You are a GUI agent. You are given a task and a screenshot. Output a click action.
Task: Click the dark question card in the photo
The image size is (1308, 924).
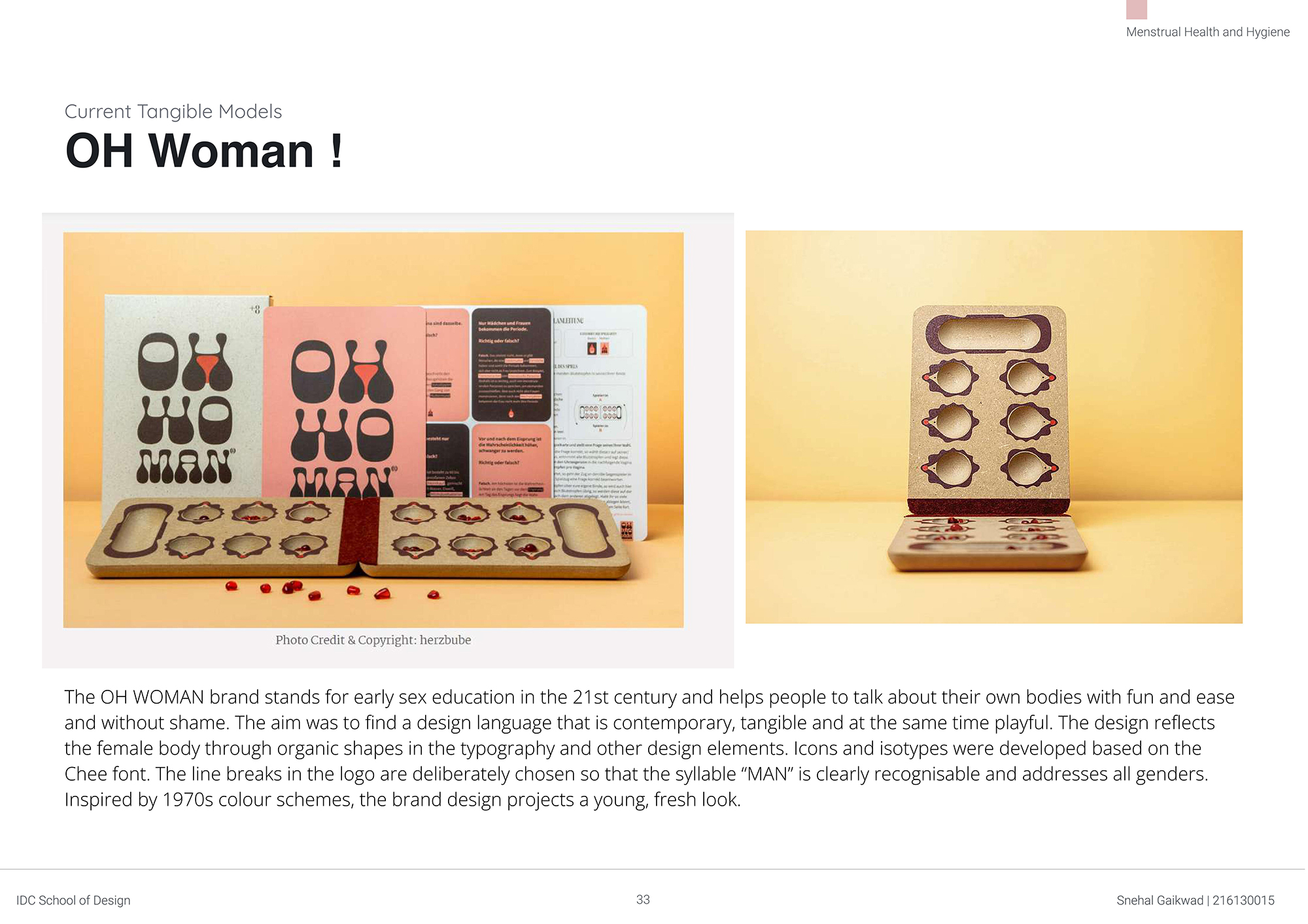[511, 364]
